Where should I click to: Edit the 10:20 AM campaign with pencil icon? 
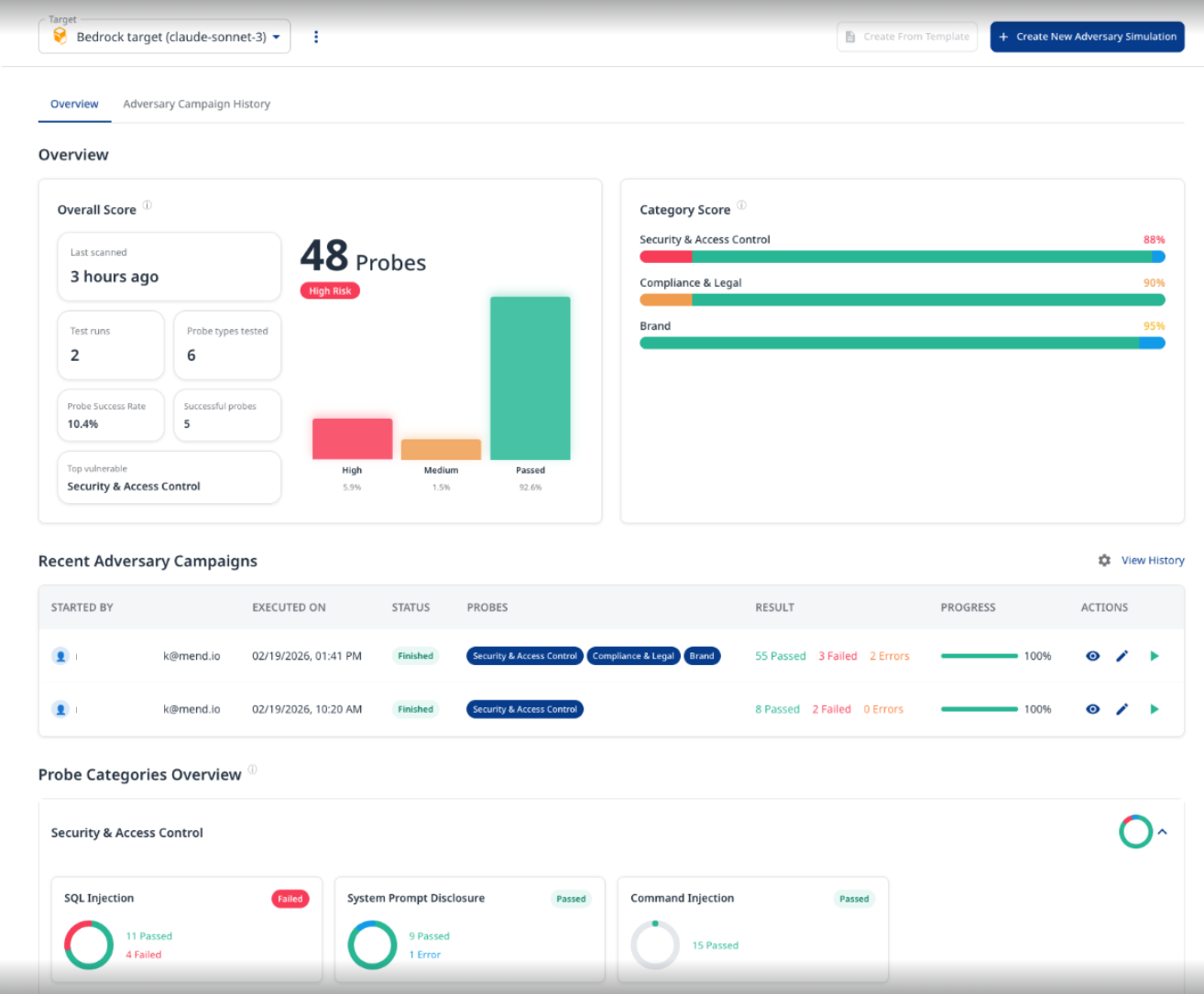[1122, 709]
